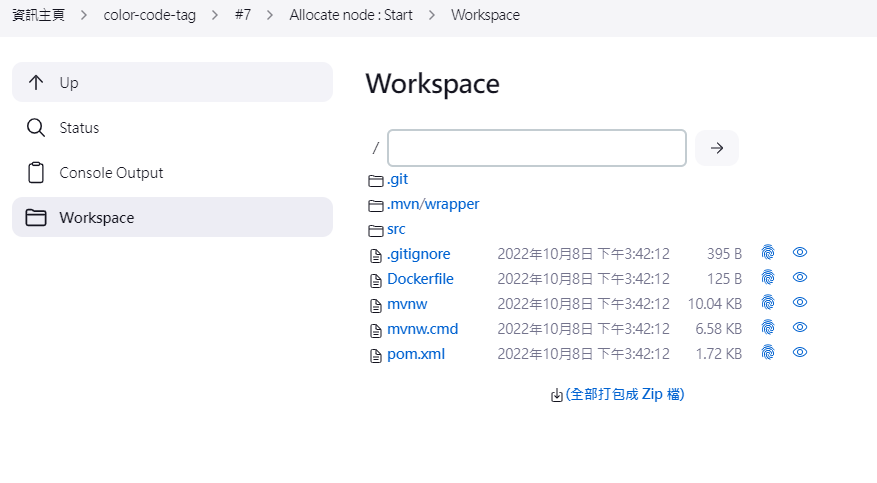This screenshot has height=483, width=877.
Task: Expand chevron after Allocate node : Start
Action: (x=432, y=15)
